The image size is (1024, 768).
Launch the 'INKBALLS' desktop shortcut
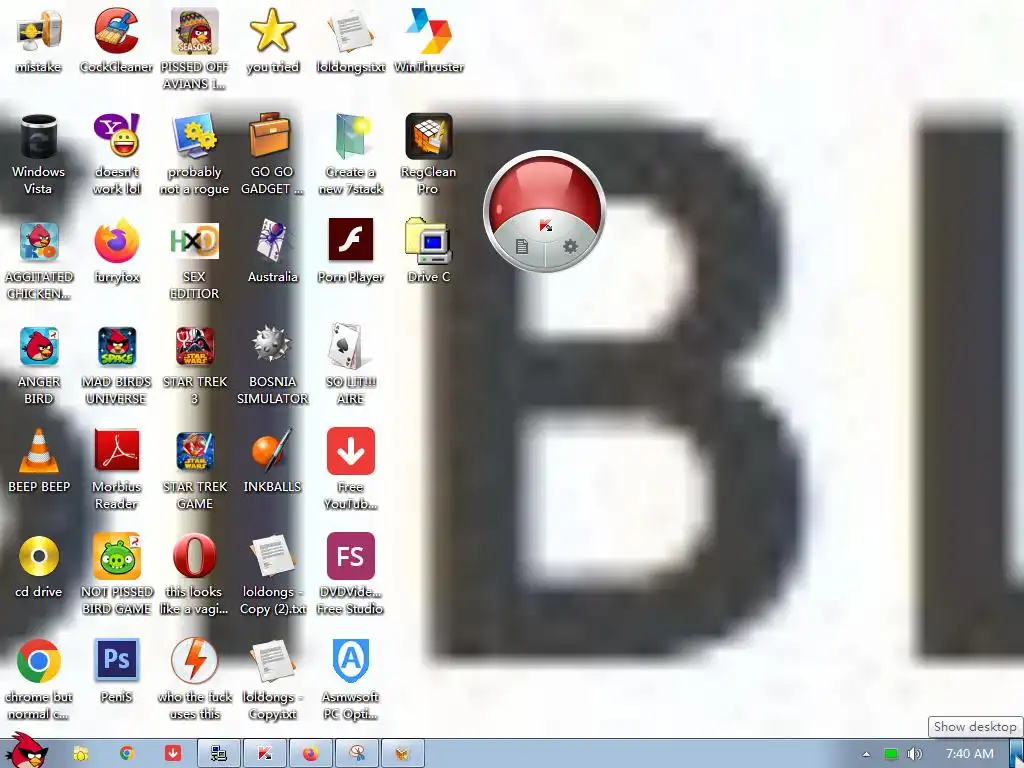coord(272,451)
